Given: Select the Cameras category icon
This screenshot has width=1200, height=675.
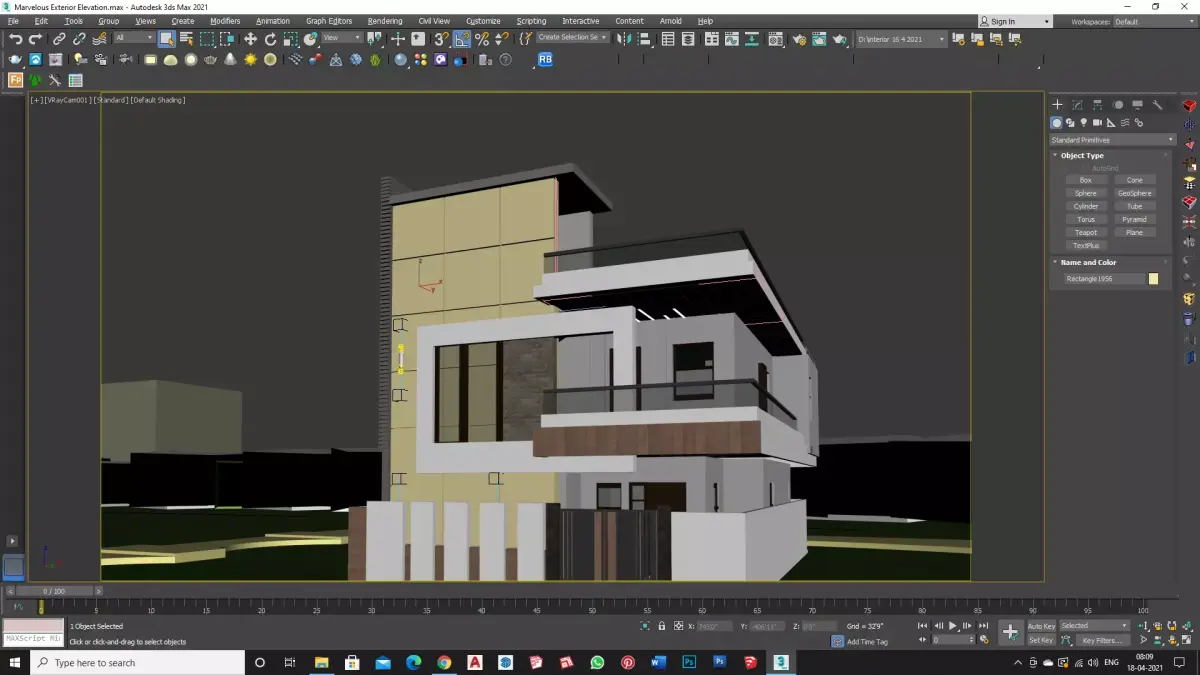Looking at the screenshot, I should 1097,122.
